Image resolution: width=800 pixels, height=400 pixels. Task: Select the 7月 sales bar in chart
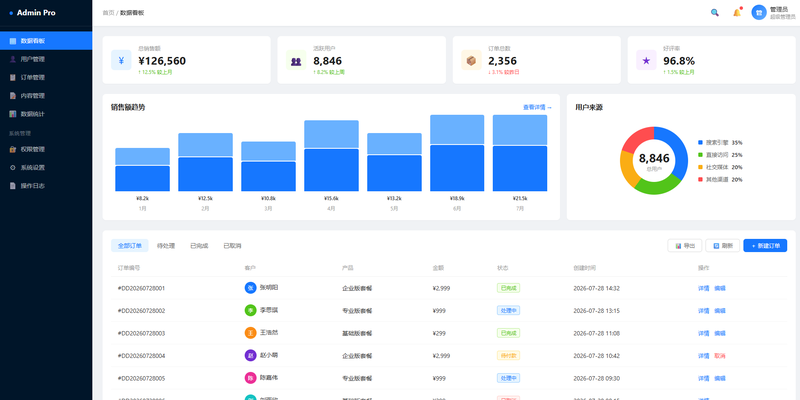520,153
